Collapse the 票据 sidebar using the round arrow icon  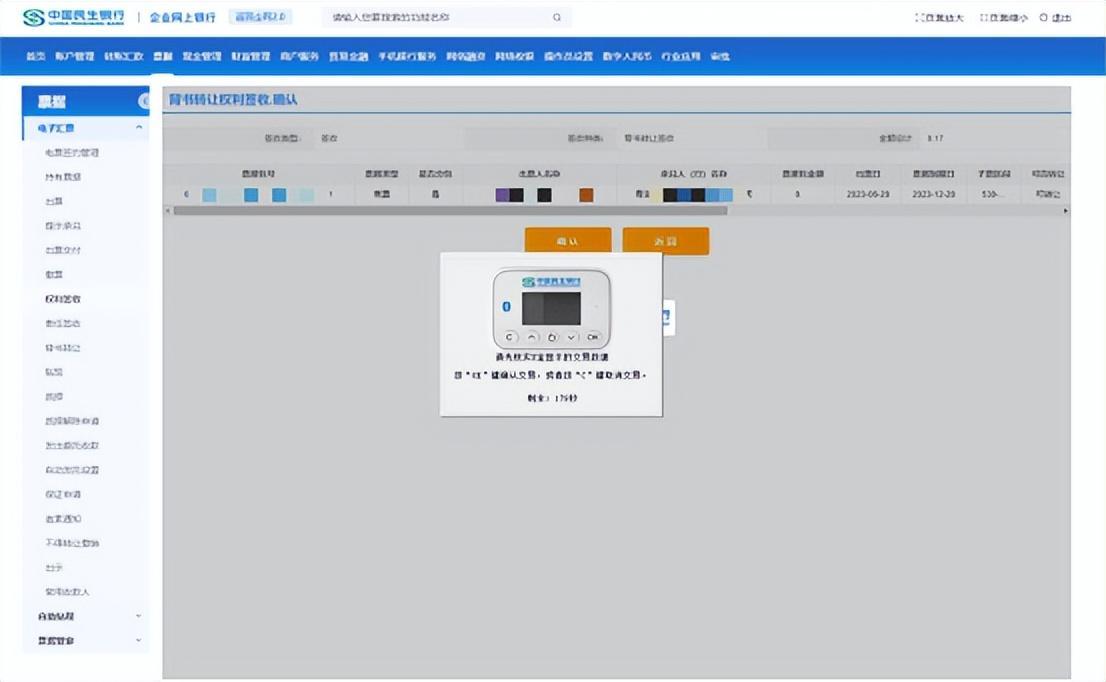tap(143, 101)
